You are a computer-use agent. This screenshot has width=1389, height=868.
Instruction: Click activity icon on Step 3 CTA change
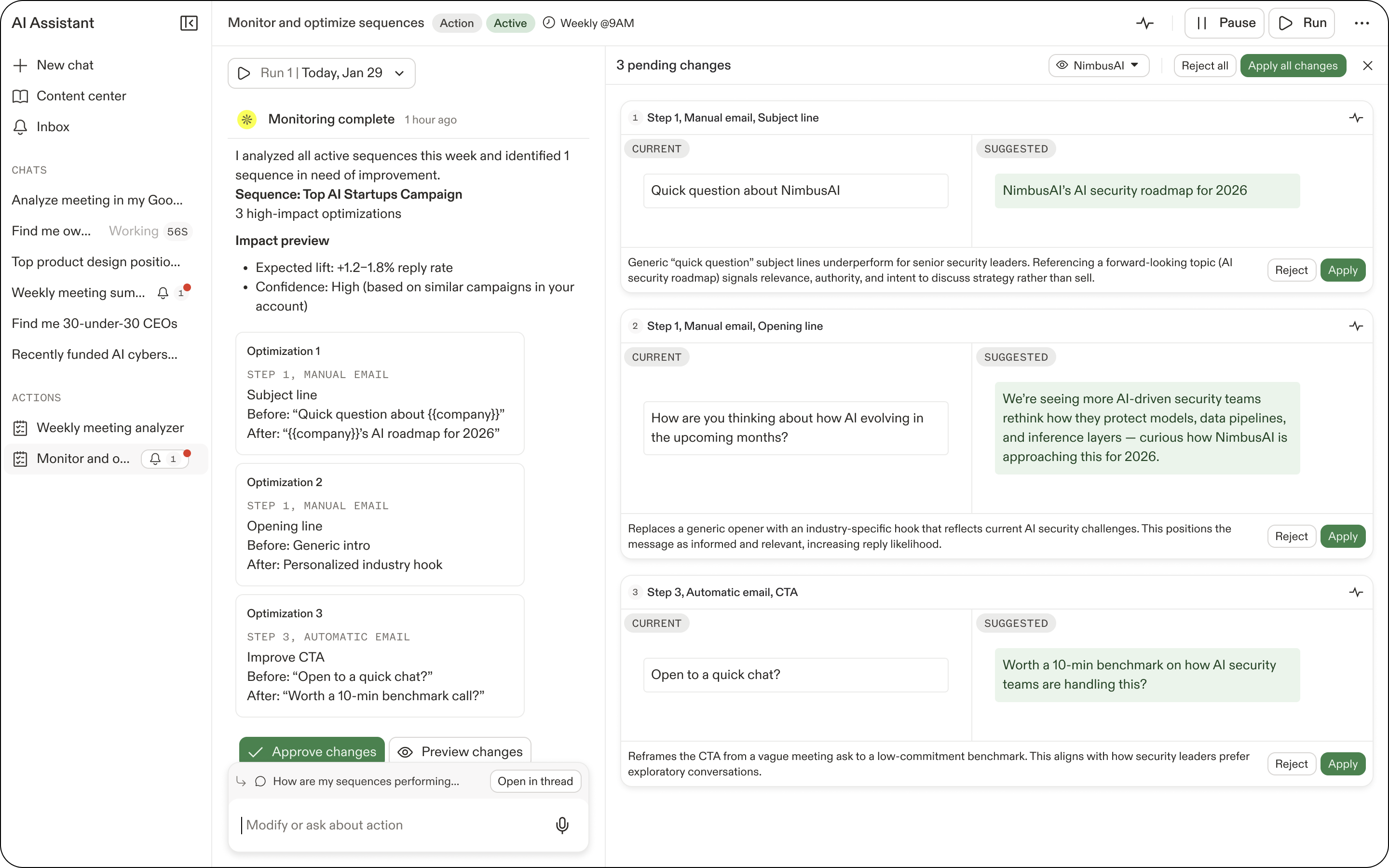point(1356,592)
